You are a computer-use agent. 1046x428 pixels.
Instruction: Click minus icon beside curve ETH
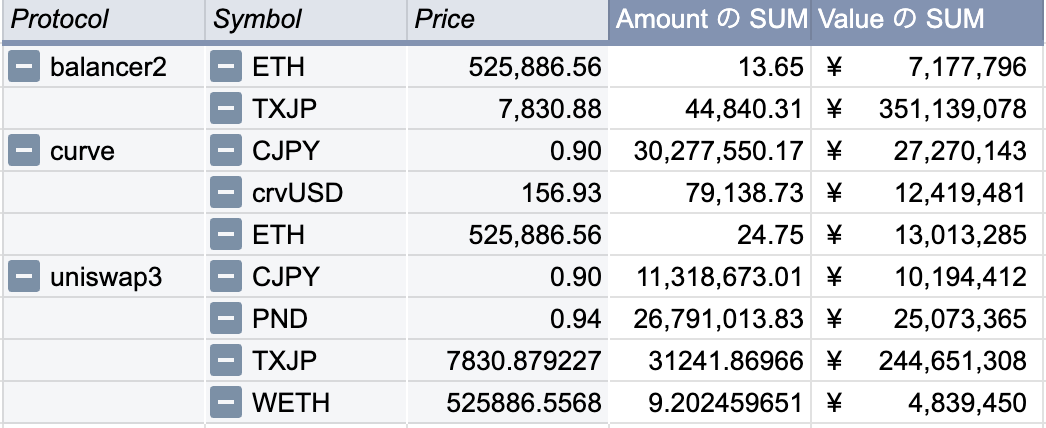[227, 235]
